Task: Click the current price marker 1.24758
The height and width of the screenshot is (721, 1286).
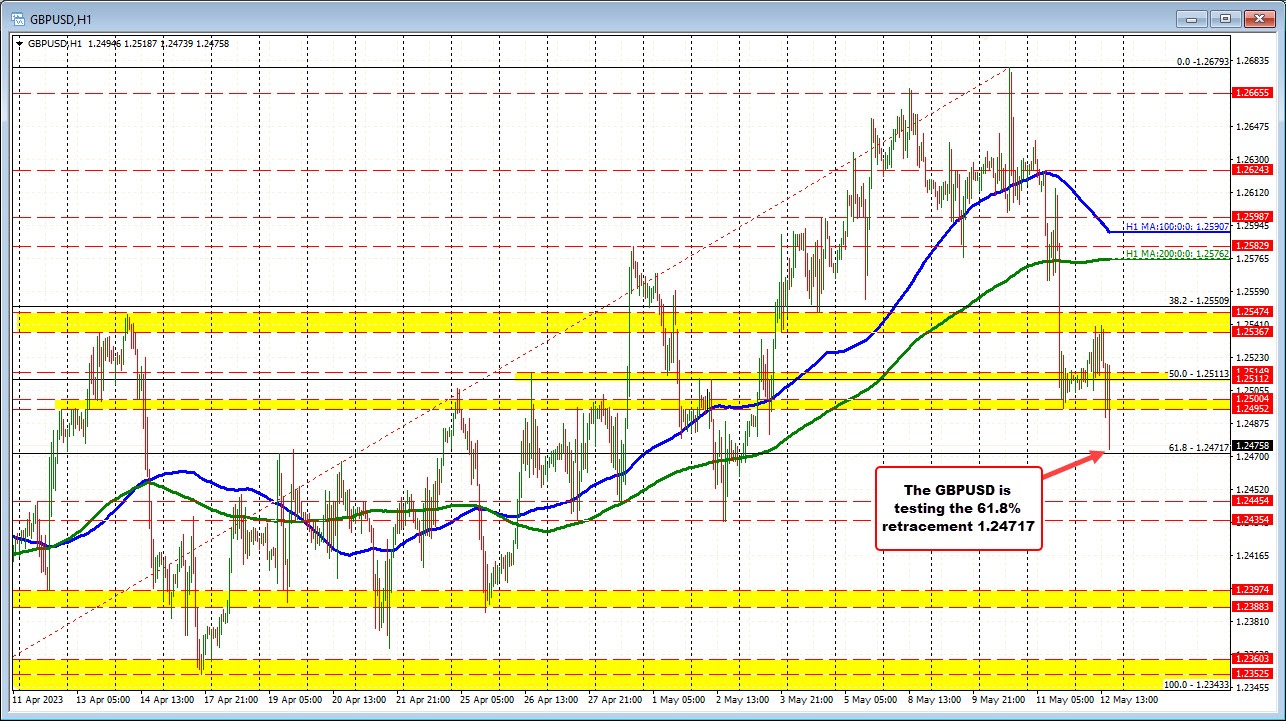Action: coord(1253,445)
